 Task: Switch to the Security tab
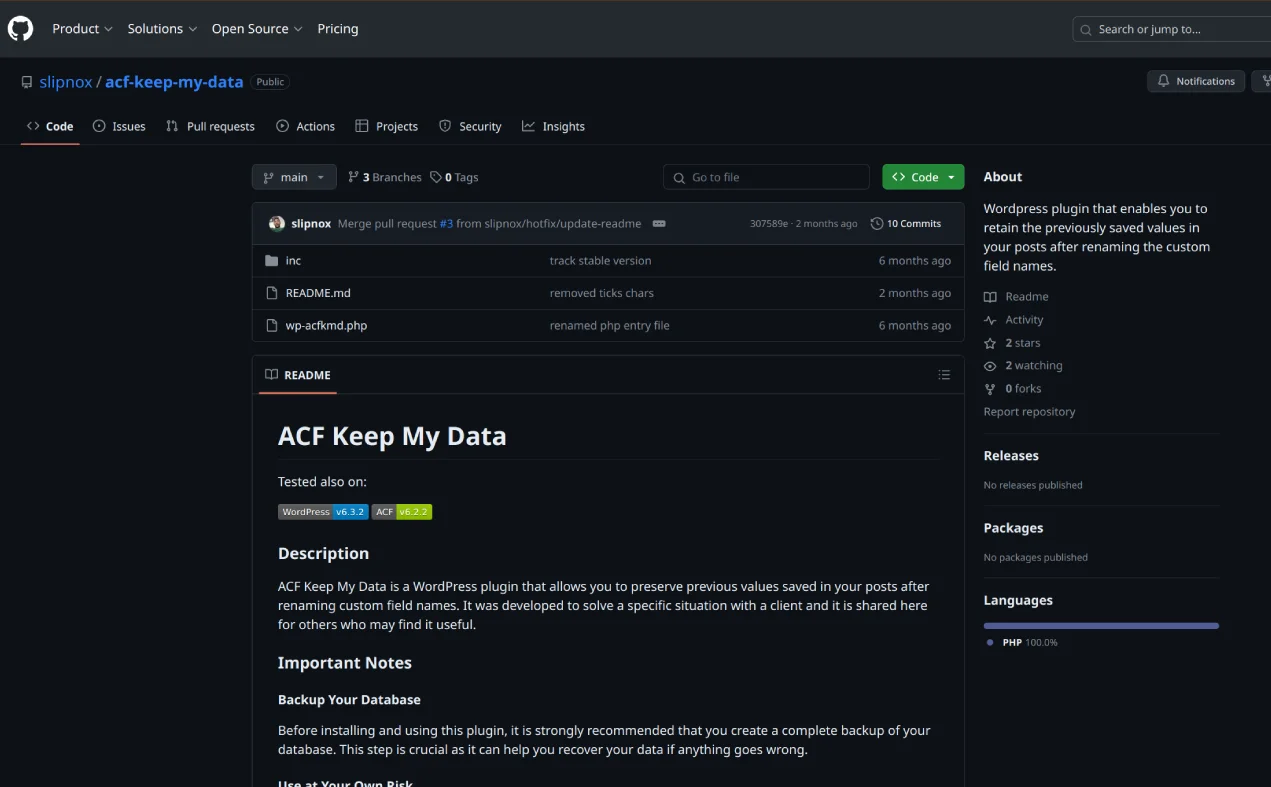coord(470,126)
